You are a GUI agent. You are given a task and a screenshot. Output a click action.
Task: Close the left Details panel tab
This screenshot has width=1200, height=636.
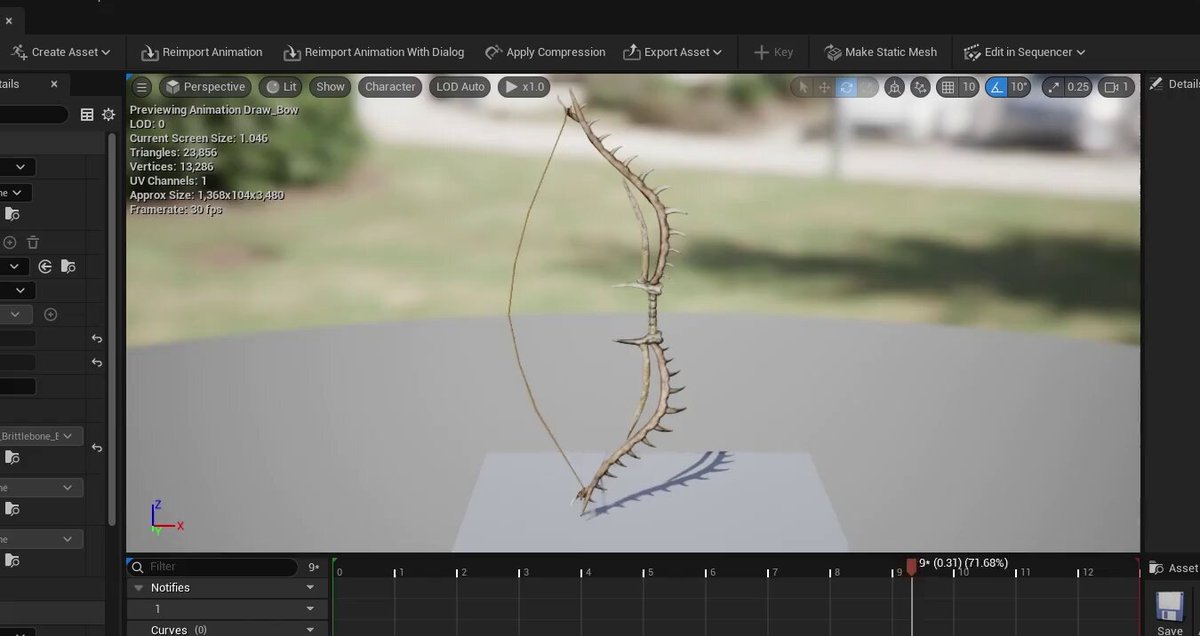click(54, 85)
